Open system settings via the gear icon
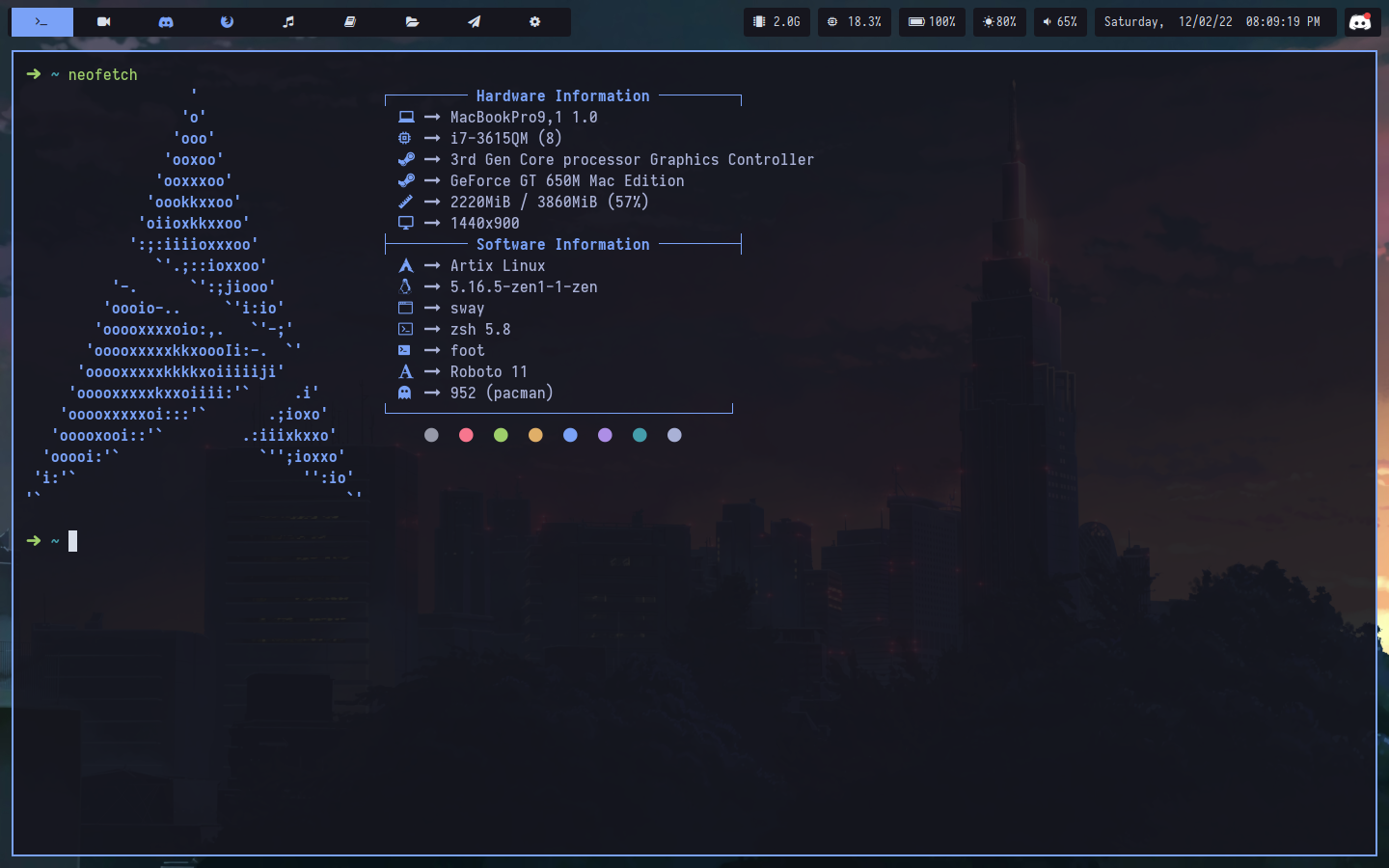 (534, 21)
